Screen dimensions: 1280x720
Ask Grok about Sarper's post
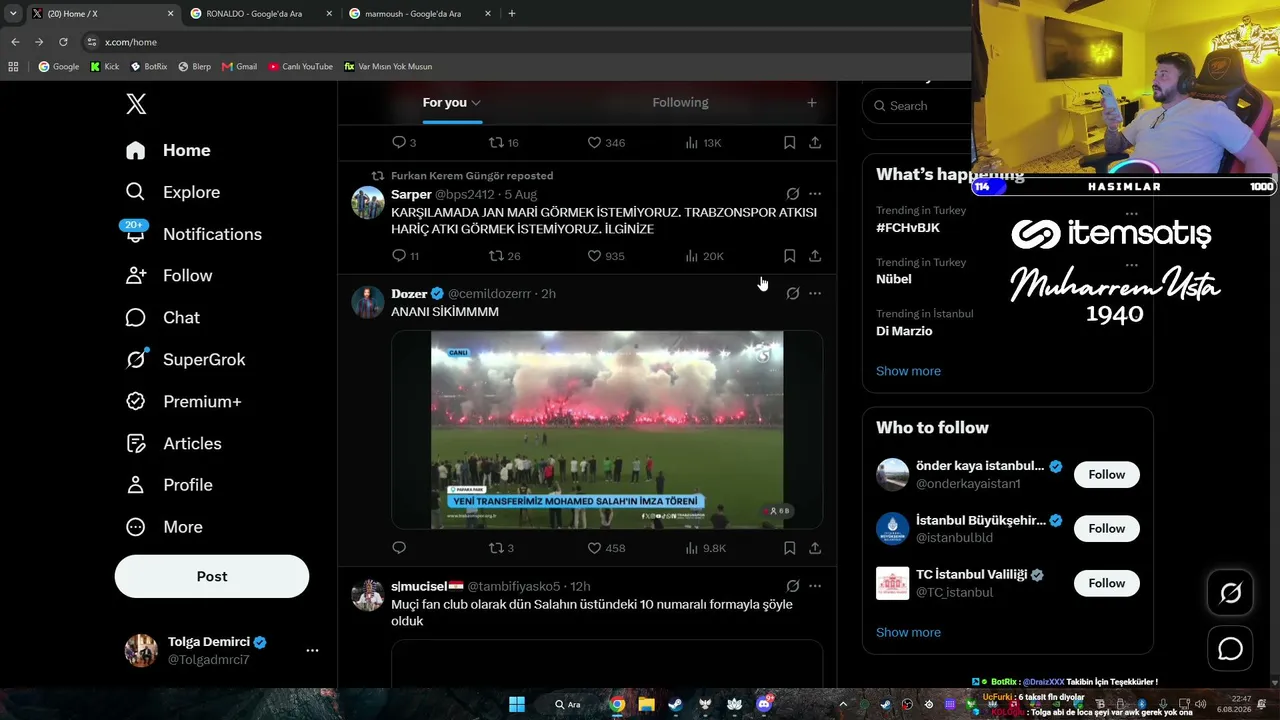click(x=792, y=194)
